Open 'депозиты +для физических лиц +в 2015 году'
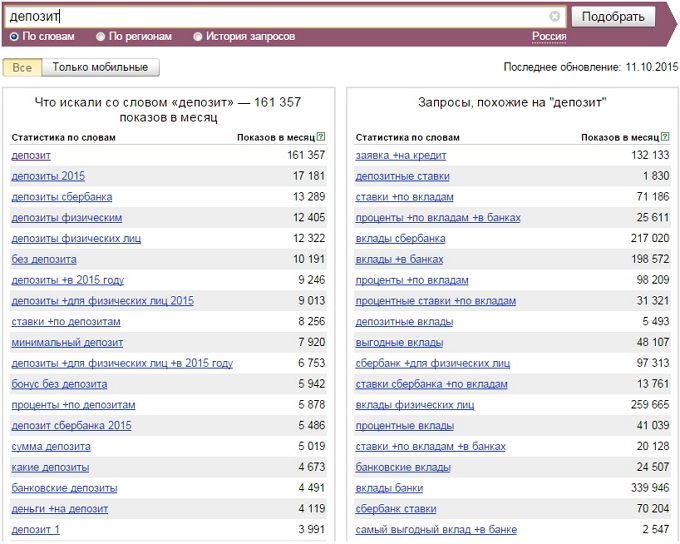Screen dimensions: 680x544 (122, 364)
